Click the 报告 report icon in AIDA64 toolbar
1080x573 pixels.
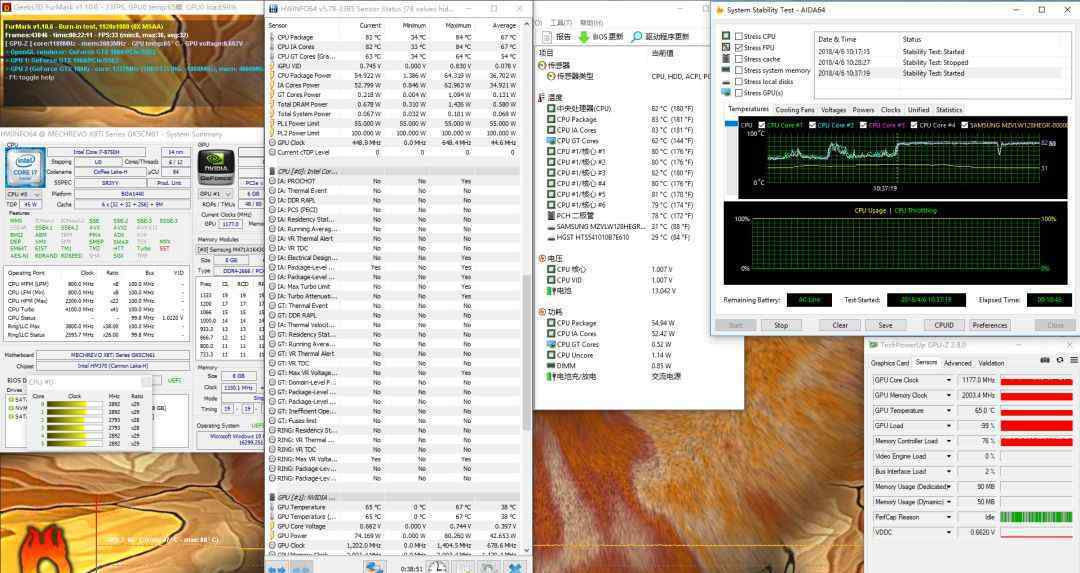pyautogui.click(x=548, y=37)
